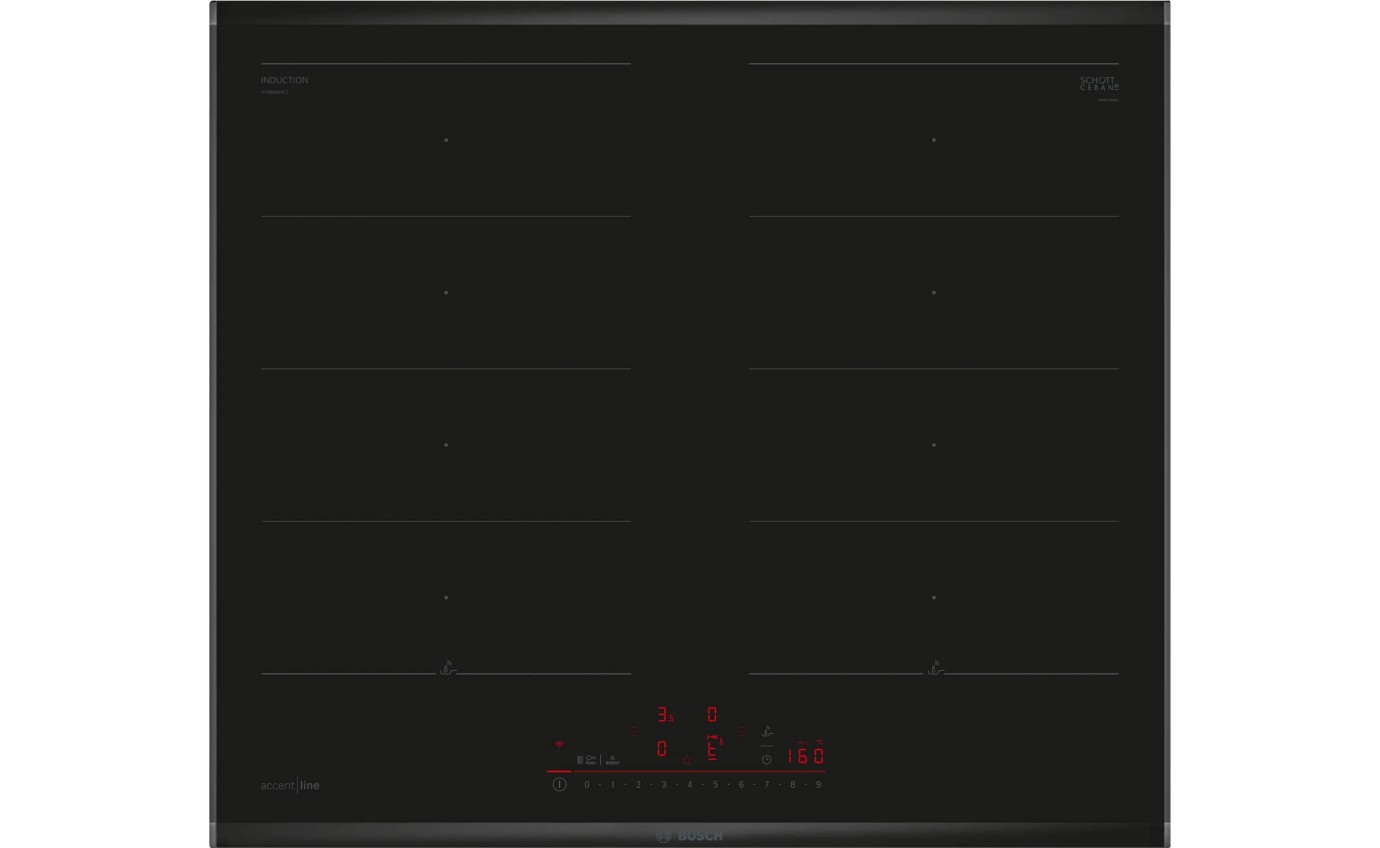Tap the clock timer icon
1380x848 pixels.
[x=766, y=760]
